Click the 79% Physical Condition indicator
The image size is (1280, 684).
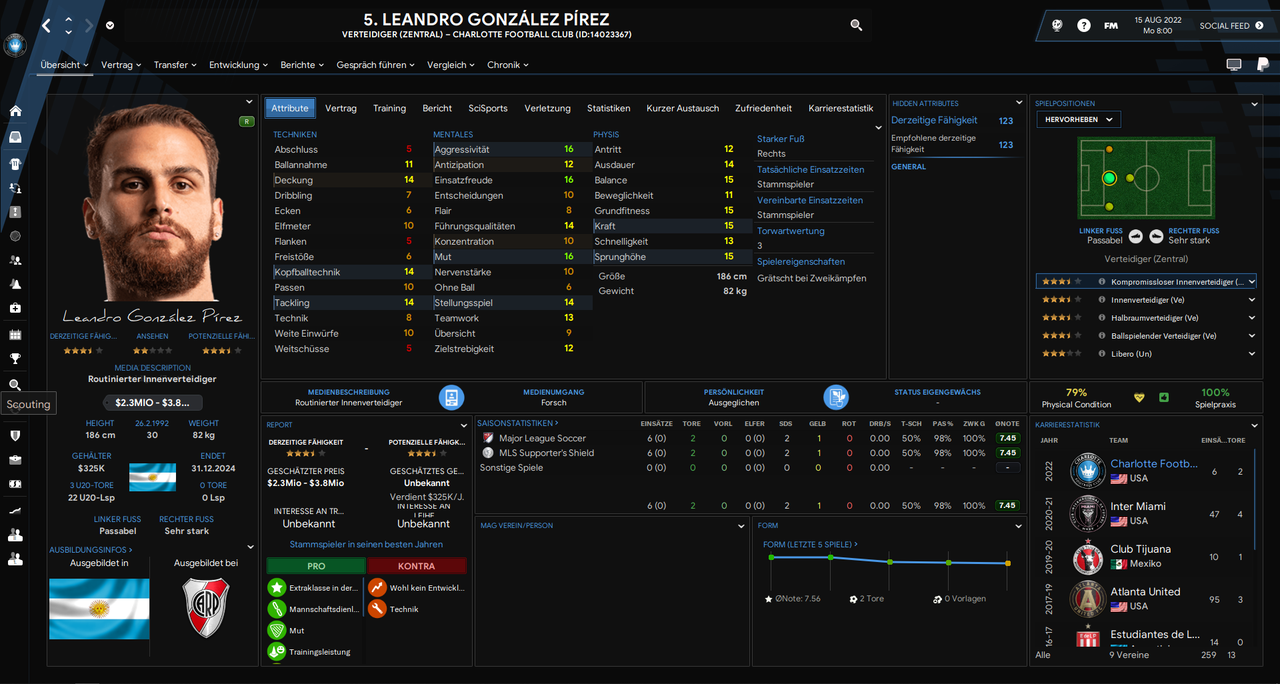[x=1077, y=398]
